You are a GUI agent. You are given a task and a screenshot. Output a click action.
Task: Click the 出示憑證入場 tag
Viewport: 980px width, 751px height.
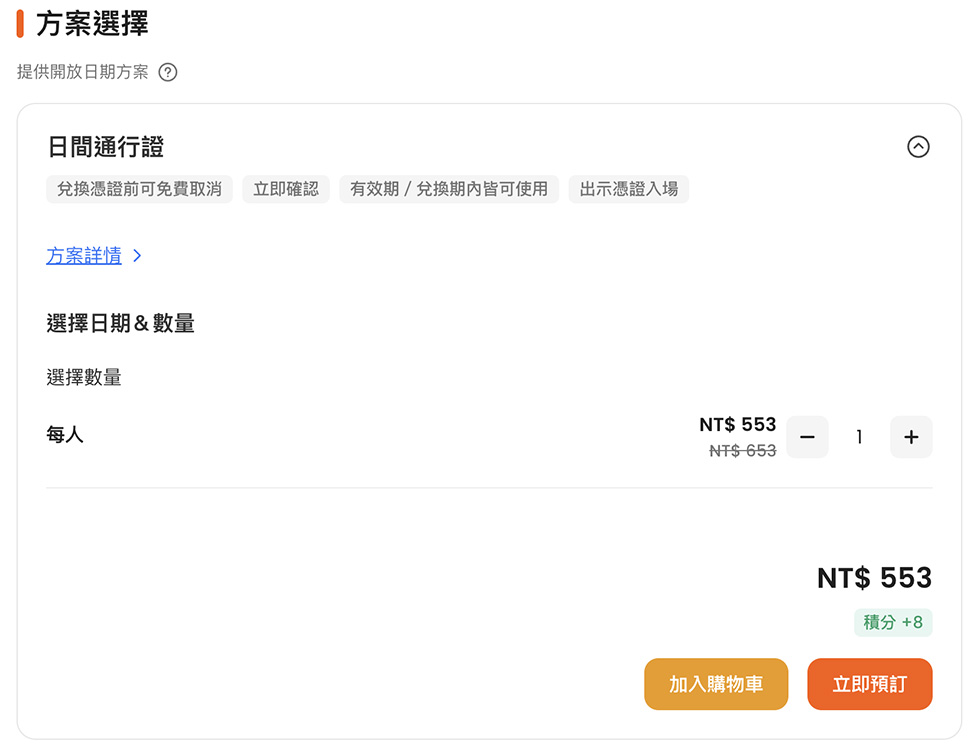click(629, 189)
